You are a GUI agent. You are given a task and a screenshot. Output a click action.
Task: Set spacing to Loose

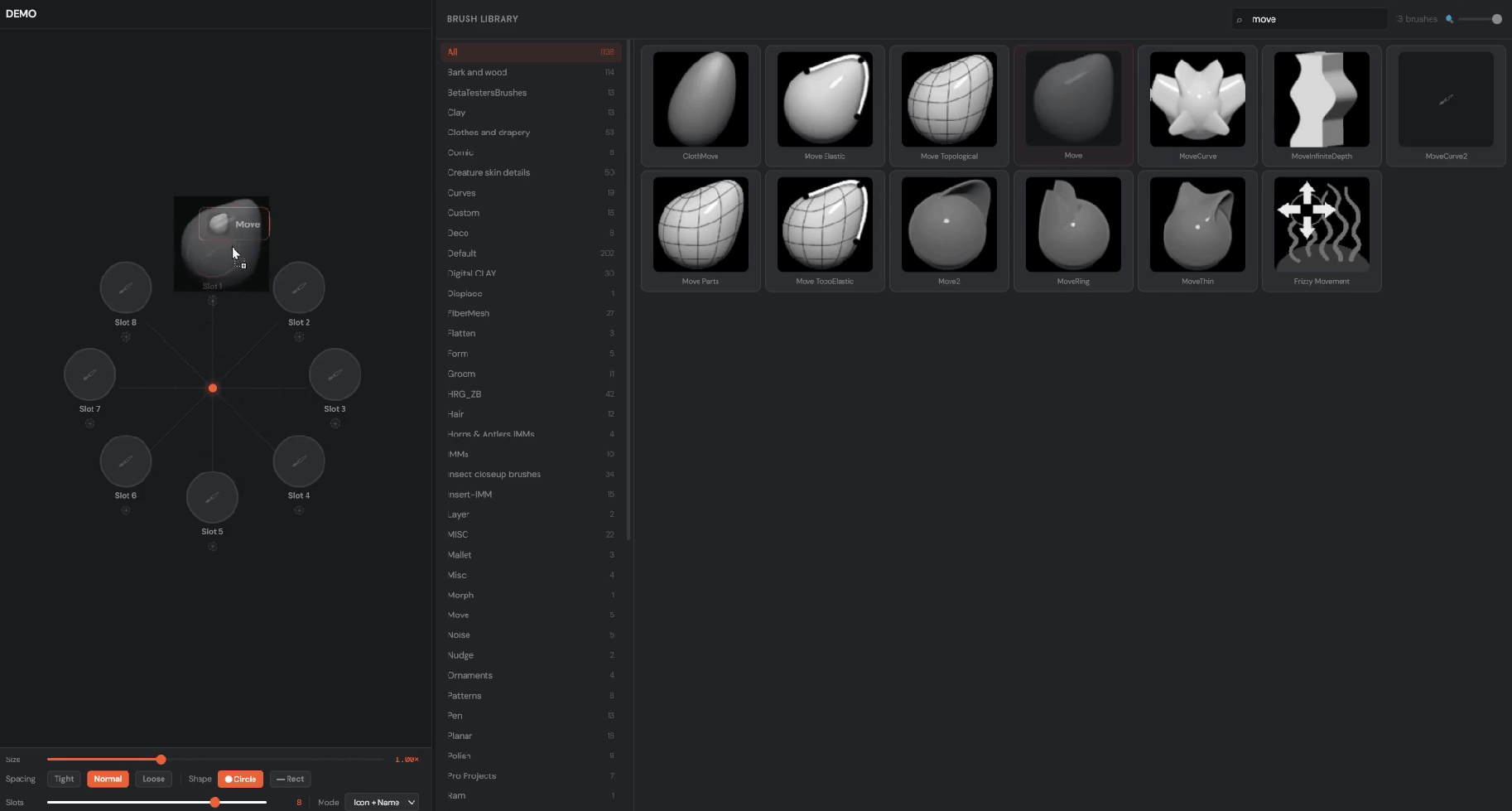[153, 779]
